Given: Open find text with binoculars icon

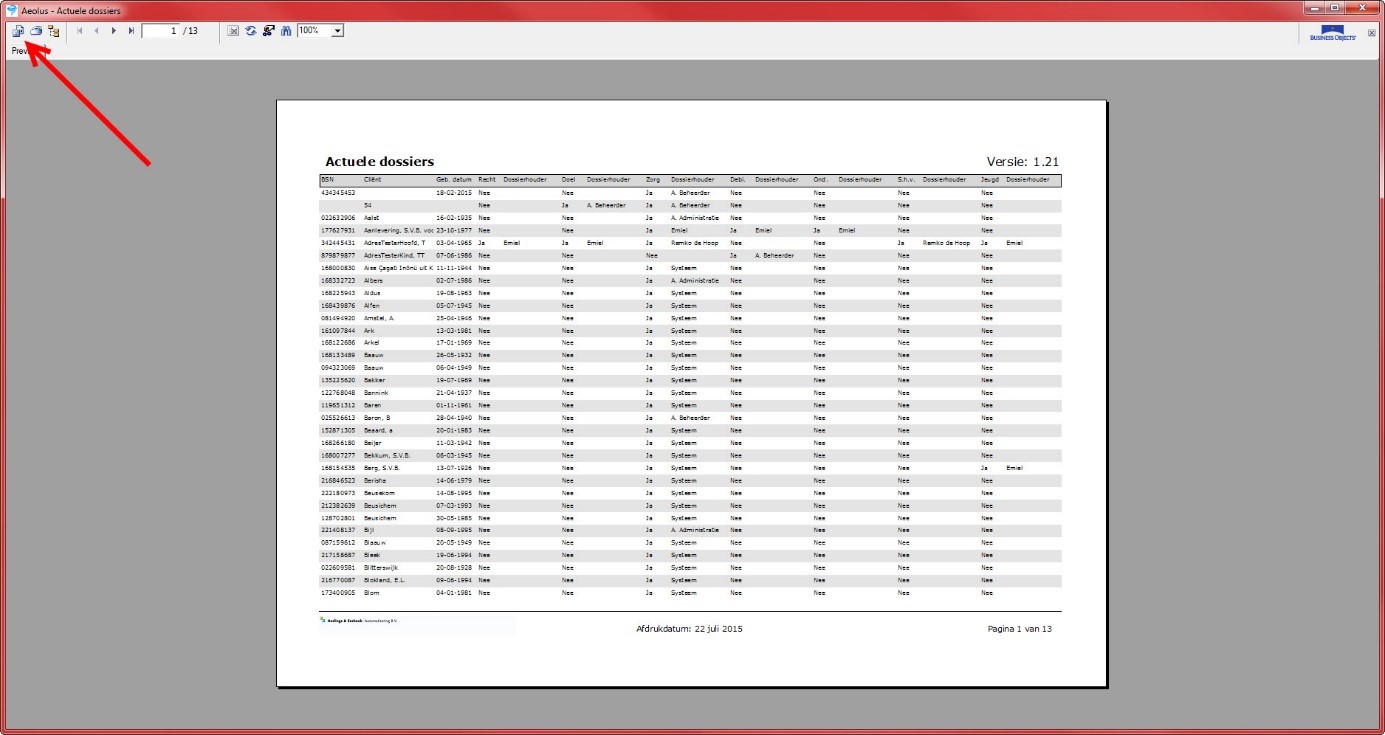Looking at the screenshot, I should pos(285,31).
